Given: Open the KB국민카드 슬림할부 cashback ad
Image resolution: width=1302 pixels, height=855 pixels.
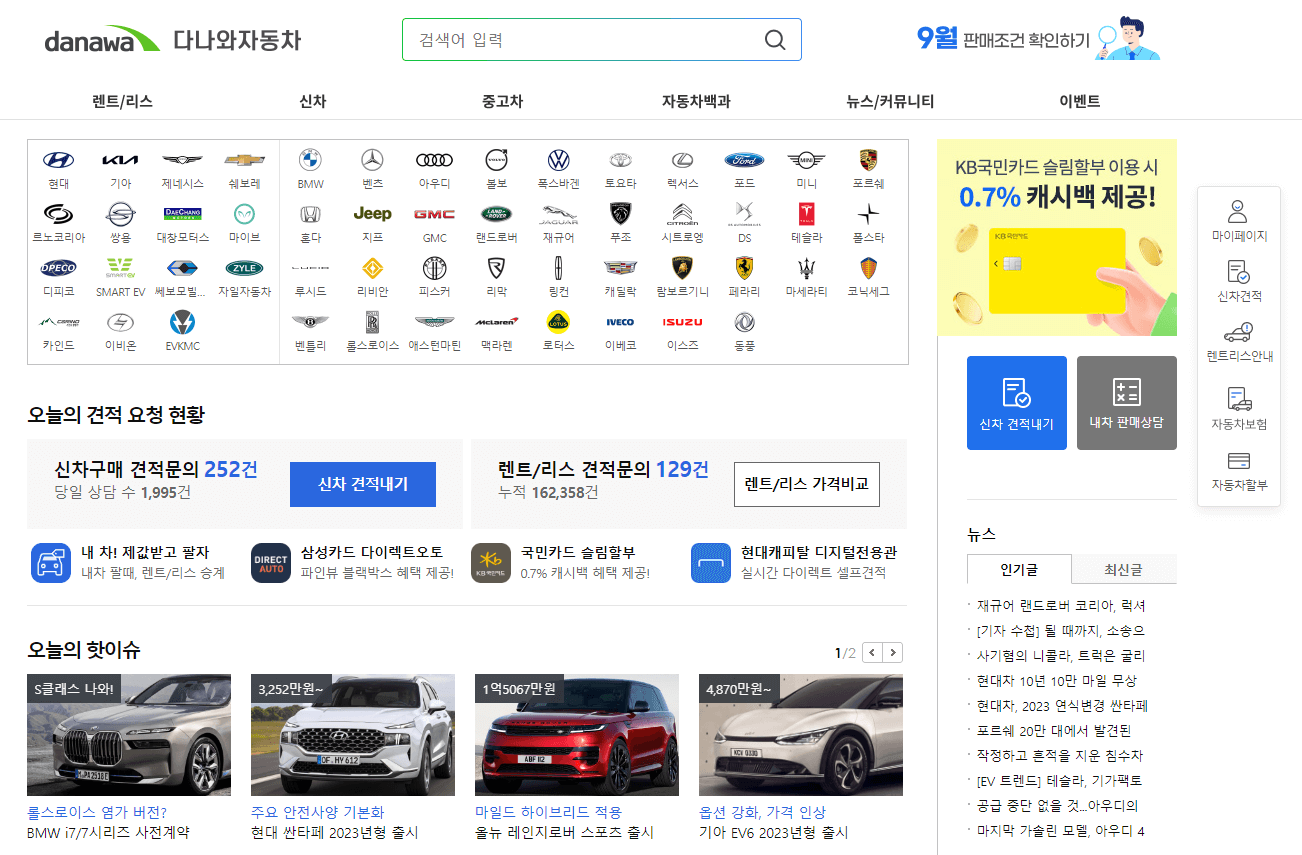Looking at the screenshot, I should click(1057, 238).
